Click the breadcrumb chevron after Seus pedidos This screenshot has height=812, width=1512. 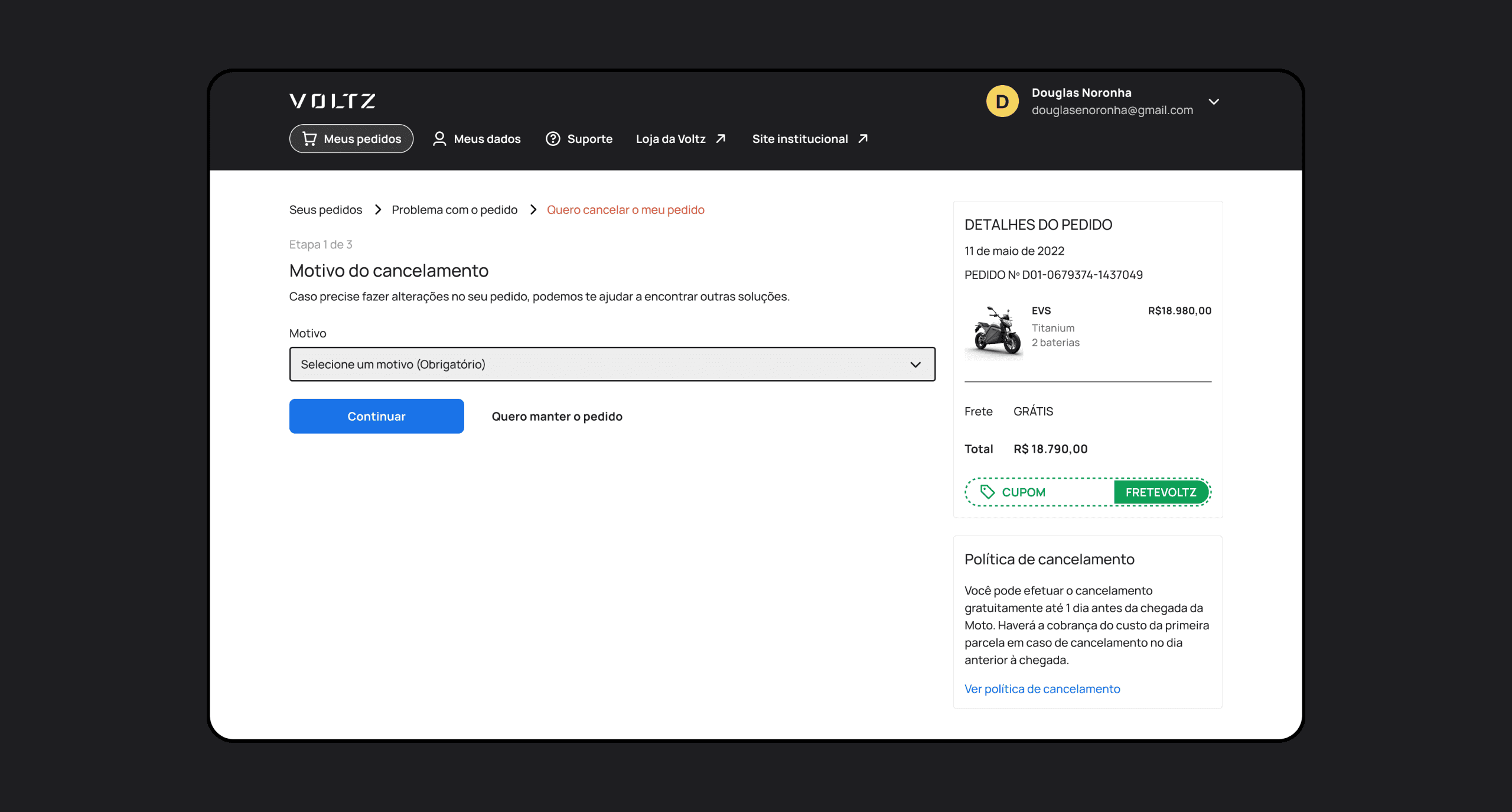coord(378,210)
